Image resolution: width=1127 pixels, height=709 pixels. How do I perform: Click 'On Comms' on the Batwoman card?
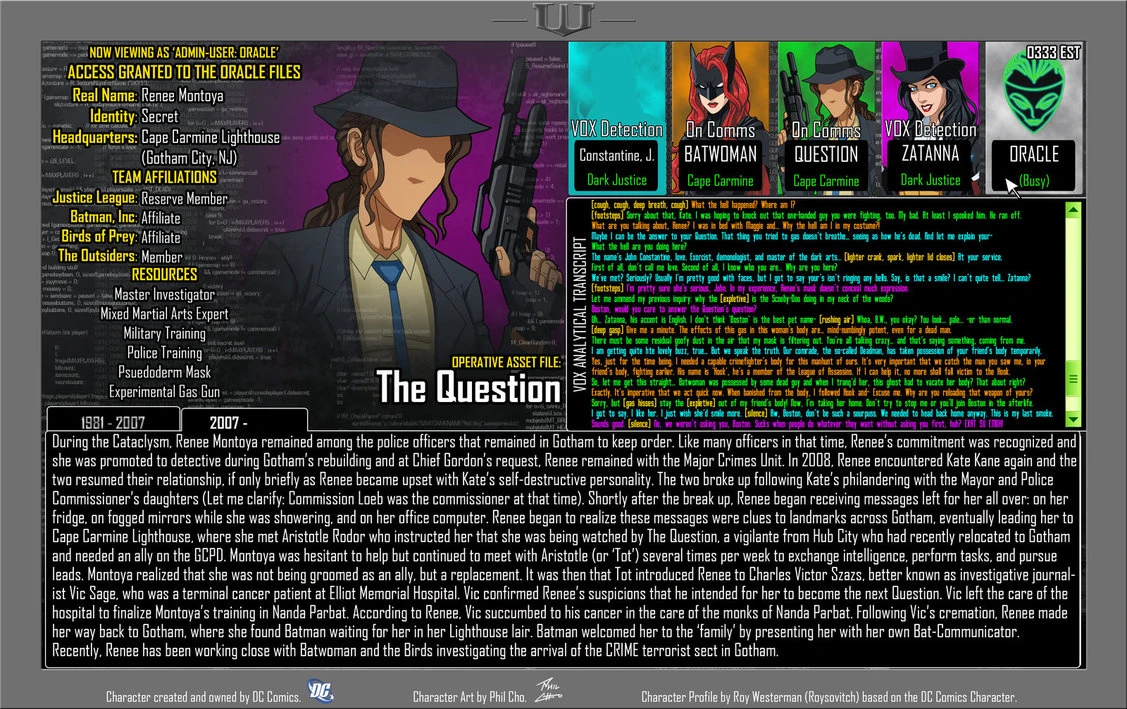(x=720, y=130)
